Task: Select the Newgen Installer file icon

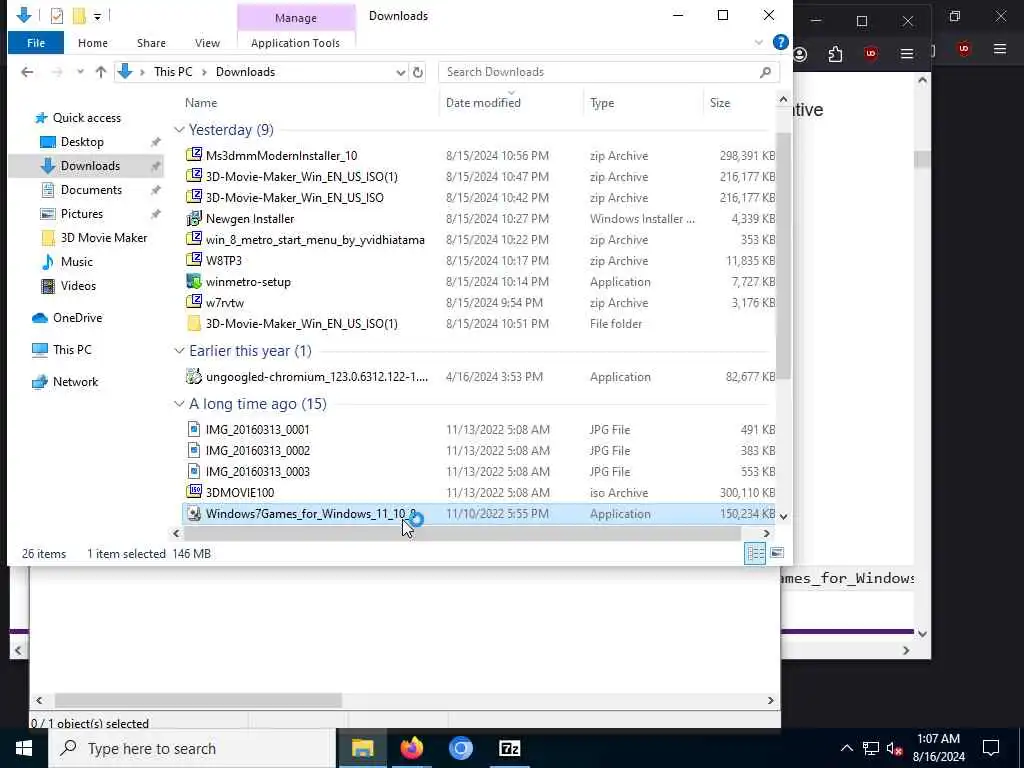Action: click(x=193, y=218)
